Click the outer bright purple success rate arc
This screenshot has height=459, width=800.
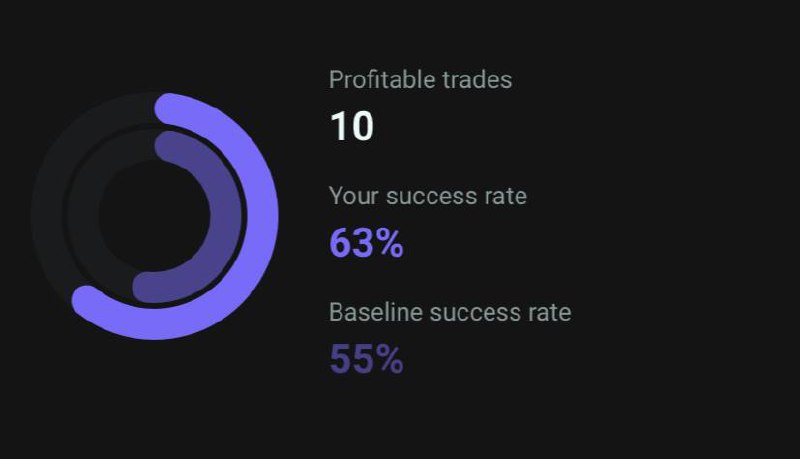[x=262, y=214]
